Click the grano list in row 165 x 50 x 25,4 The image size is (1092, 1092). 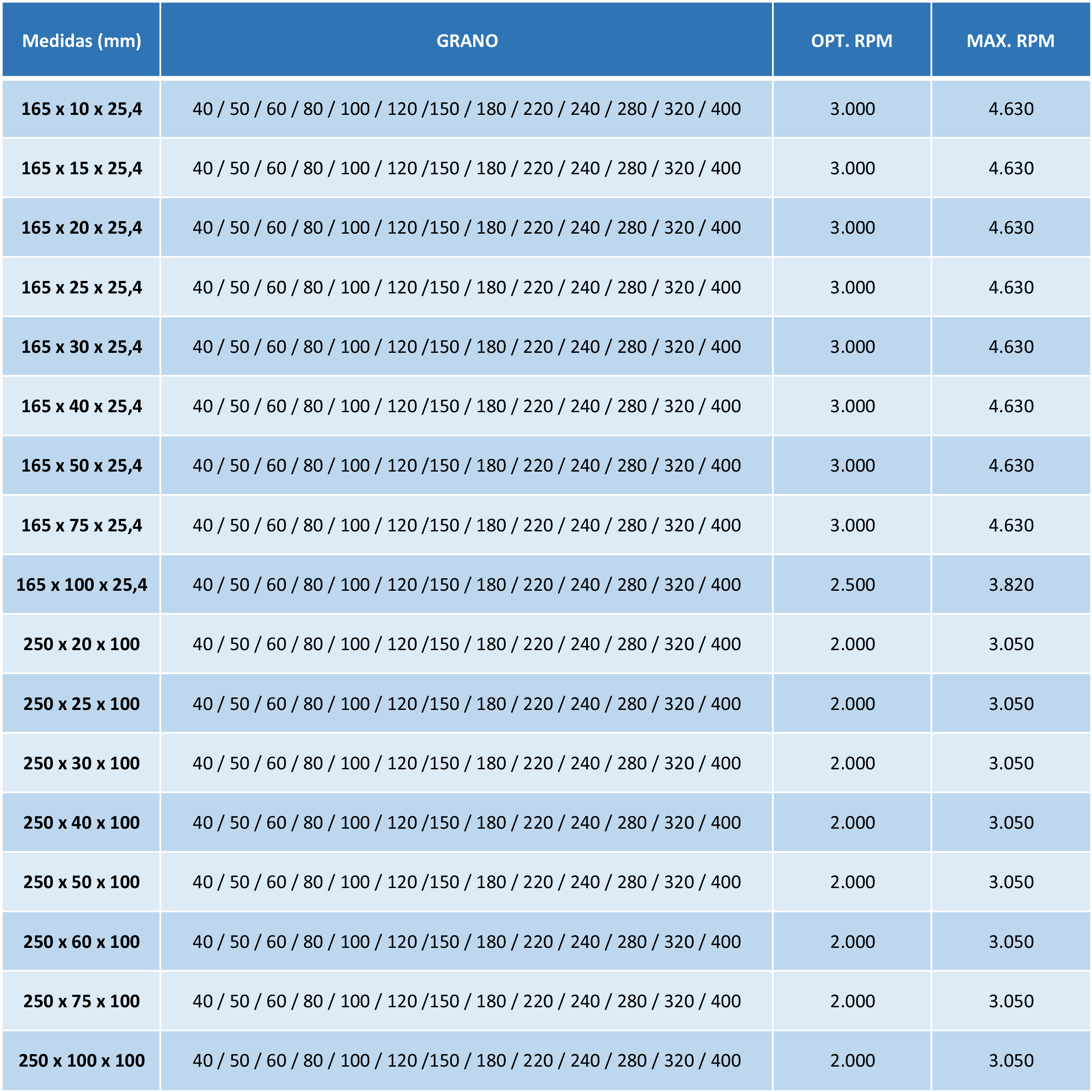point(467,466)
